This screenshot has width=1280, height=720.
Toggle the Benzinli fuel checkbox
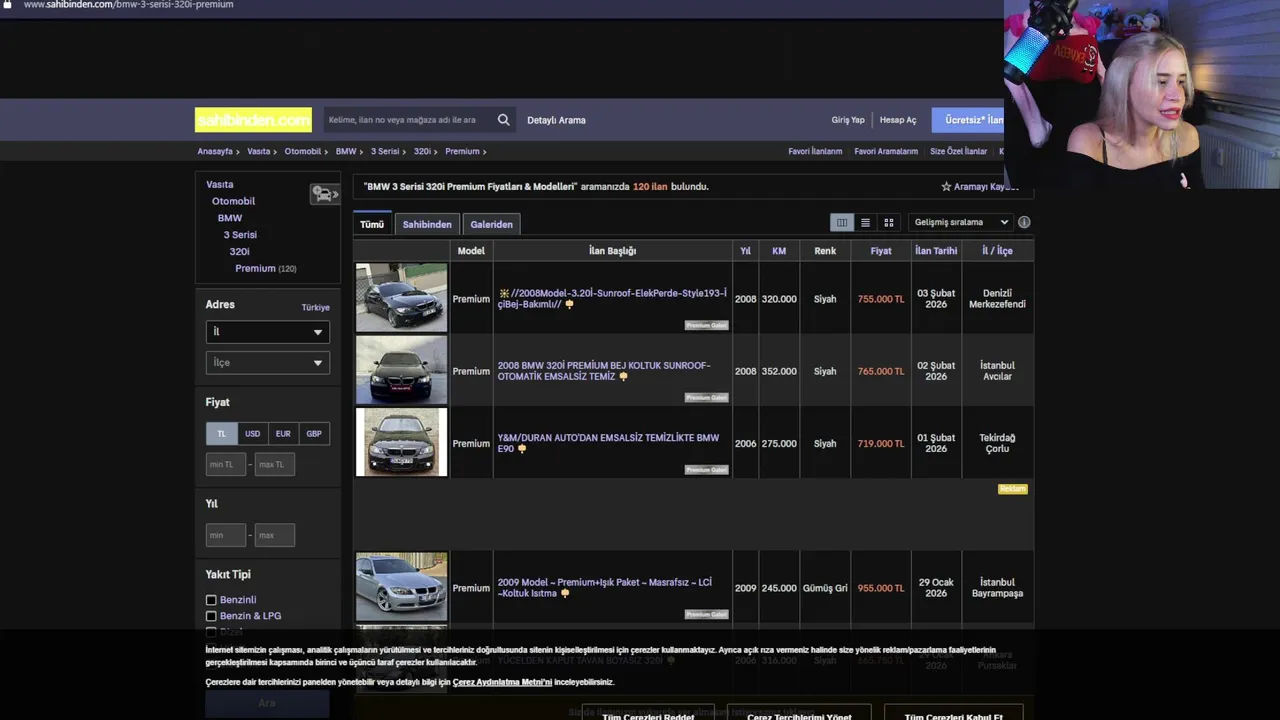[211, 600]
